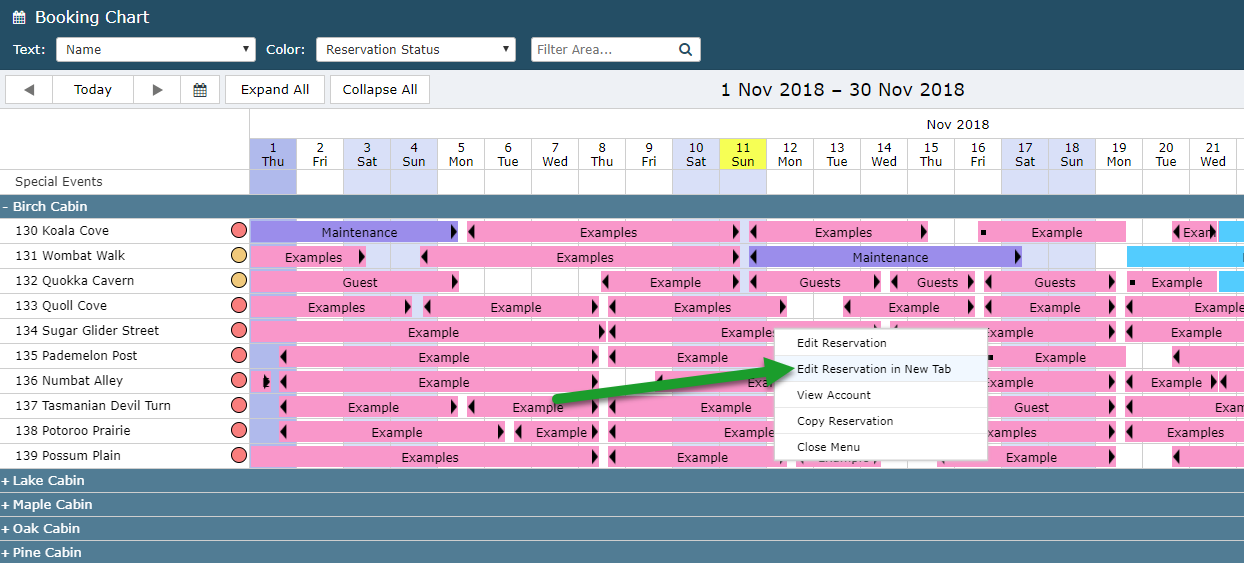This screenshot has height=563, width=1244.
Task: Click the previous period arrow button
Action: [x=29, y=89]
